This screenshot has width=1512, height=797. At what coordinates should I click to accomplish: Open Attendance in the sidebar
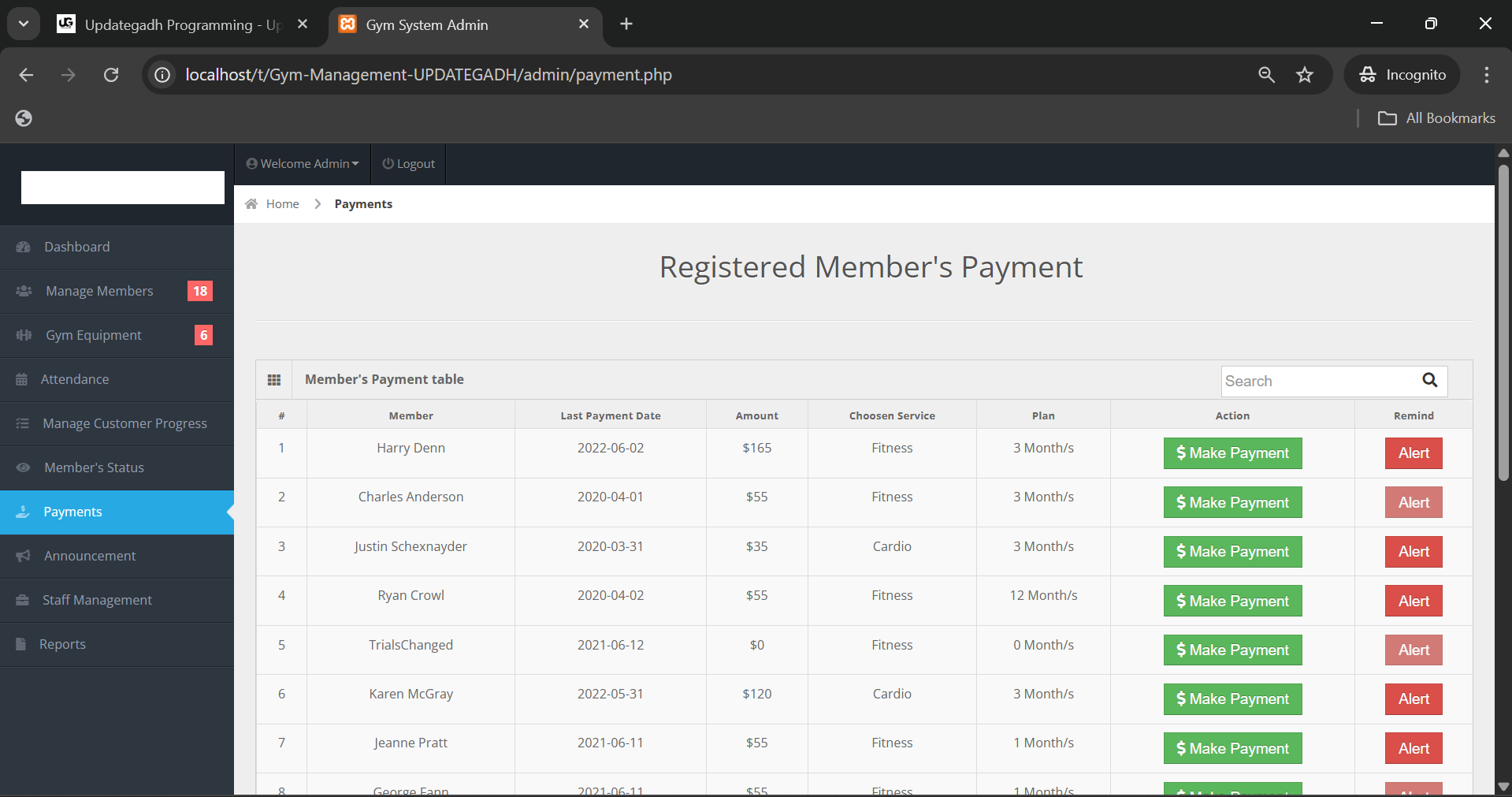pyautogui.click(x=117, y=379)
